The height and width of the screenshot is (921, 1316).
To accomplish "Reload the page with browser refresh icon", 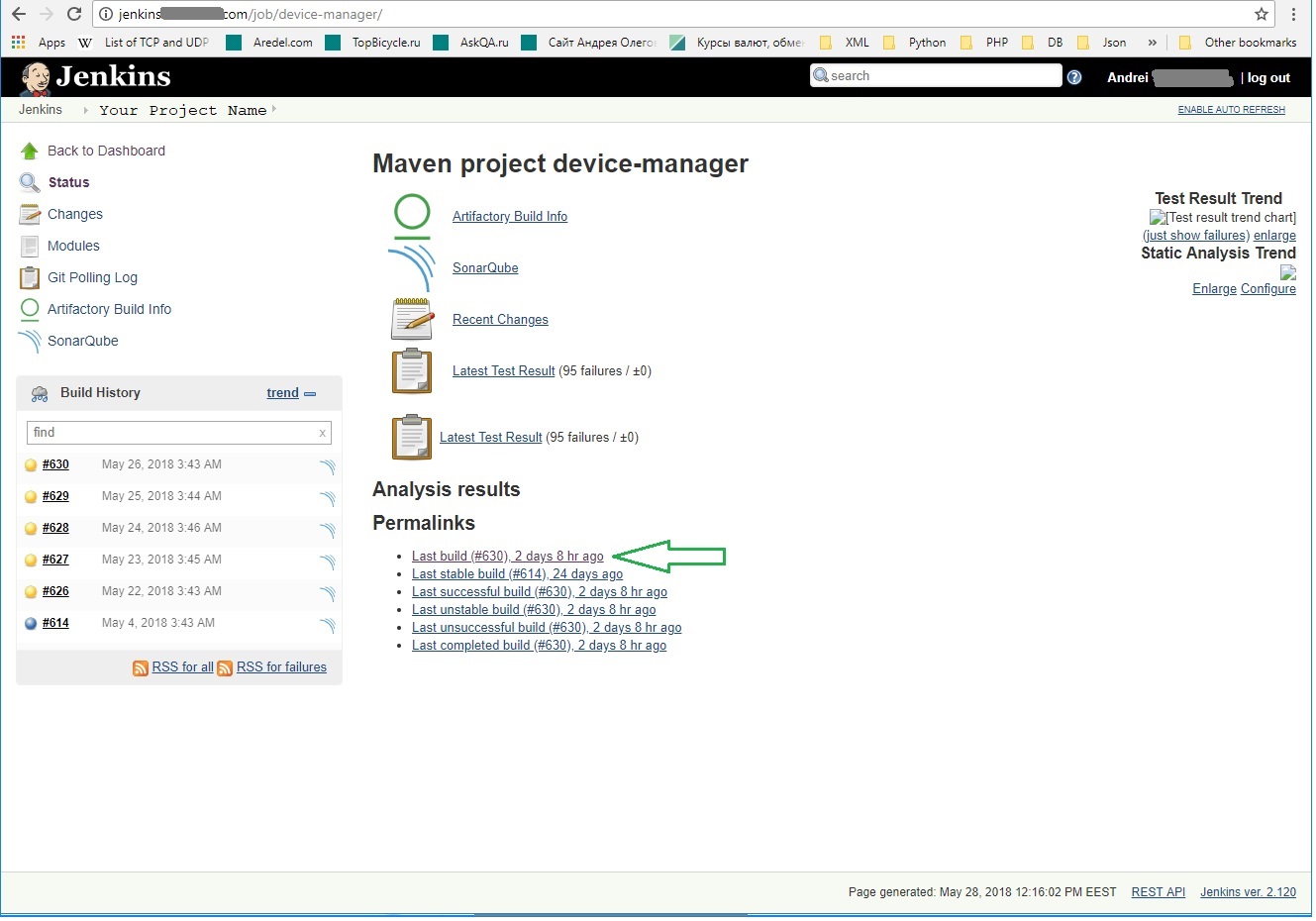I will pyautogui.click(x=73, y=14).
